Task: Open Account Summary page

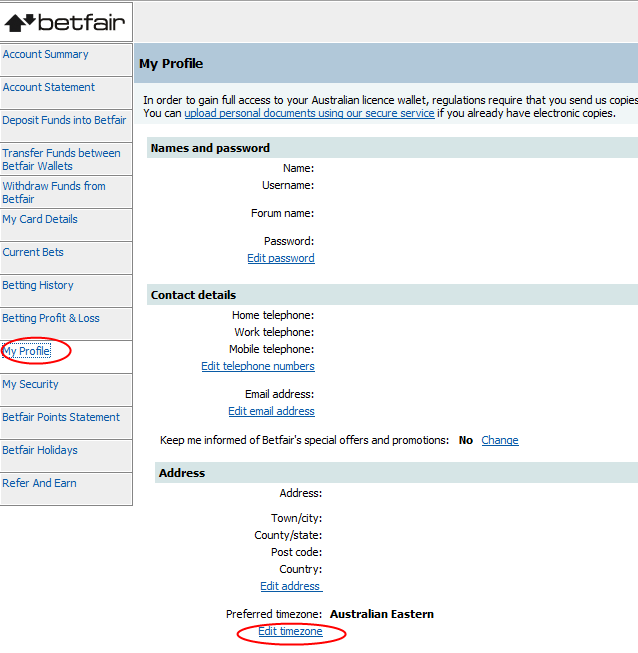Action: point(45,55)
